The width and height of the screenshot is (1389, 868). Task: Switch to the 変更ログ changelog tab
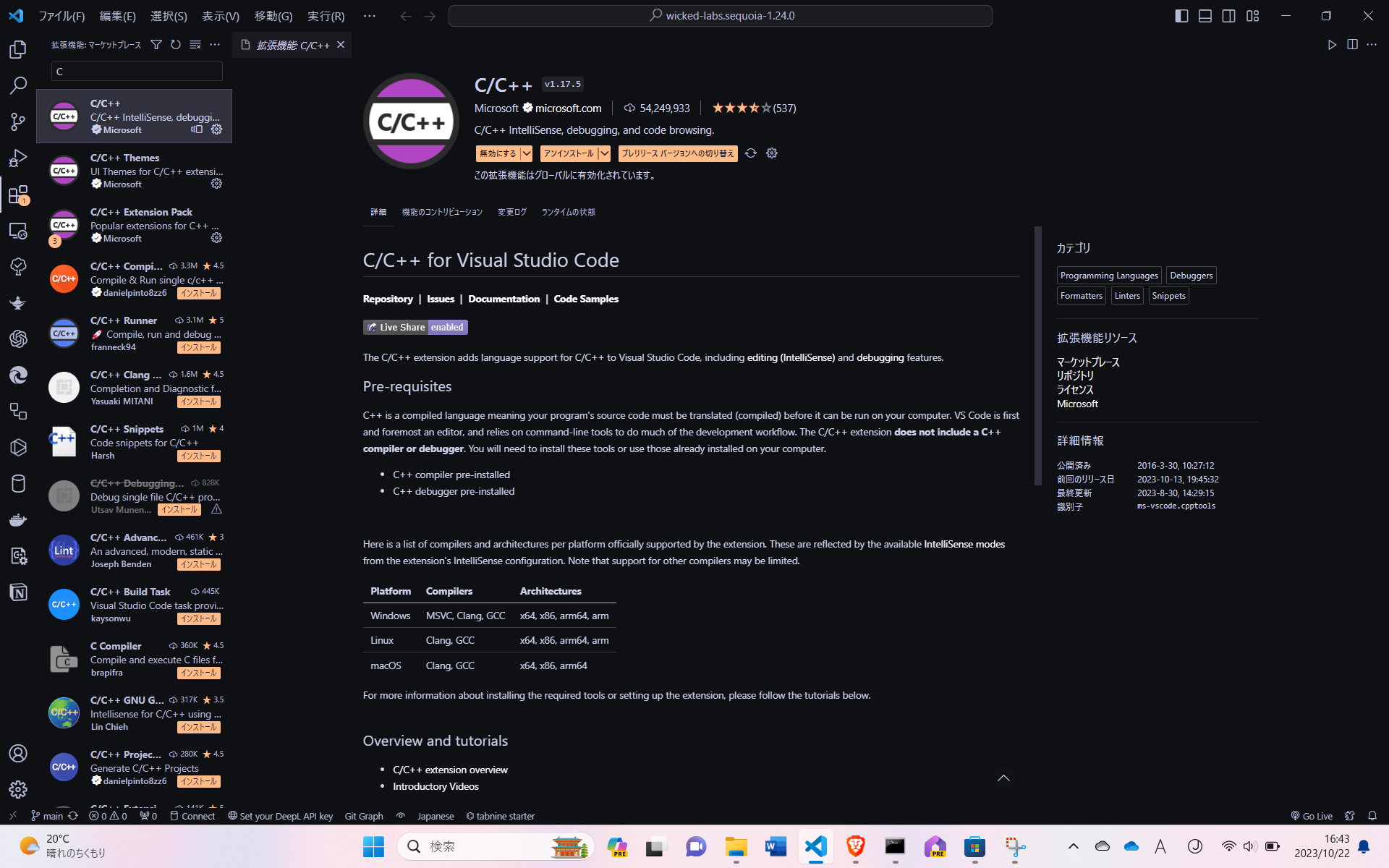tap(511, 212)
